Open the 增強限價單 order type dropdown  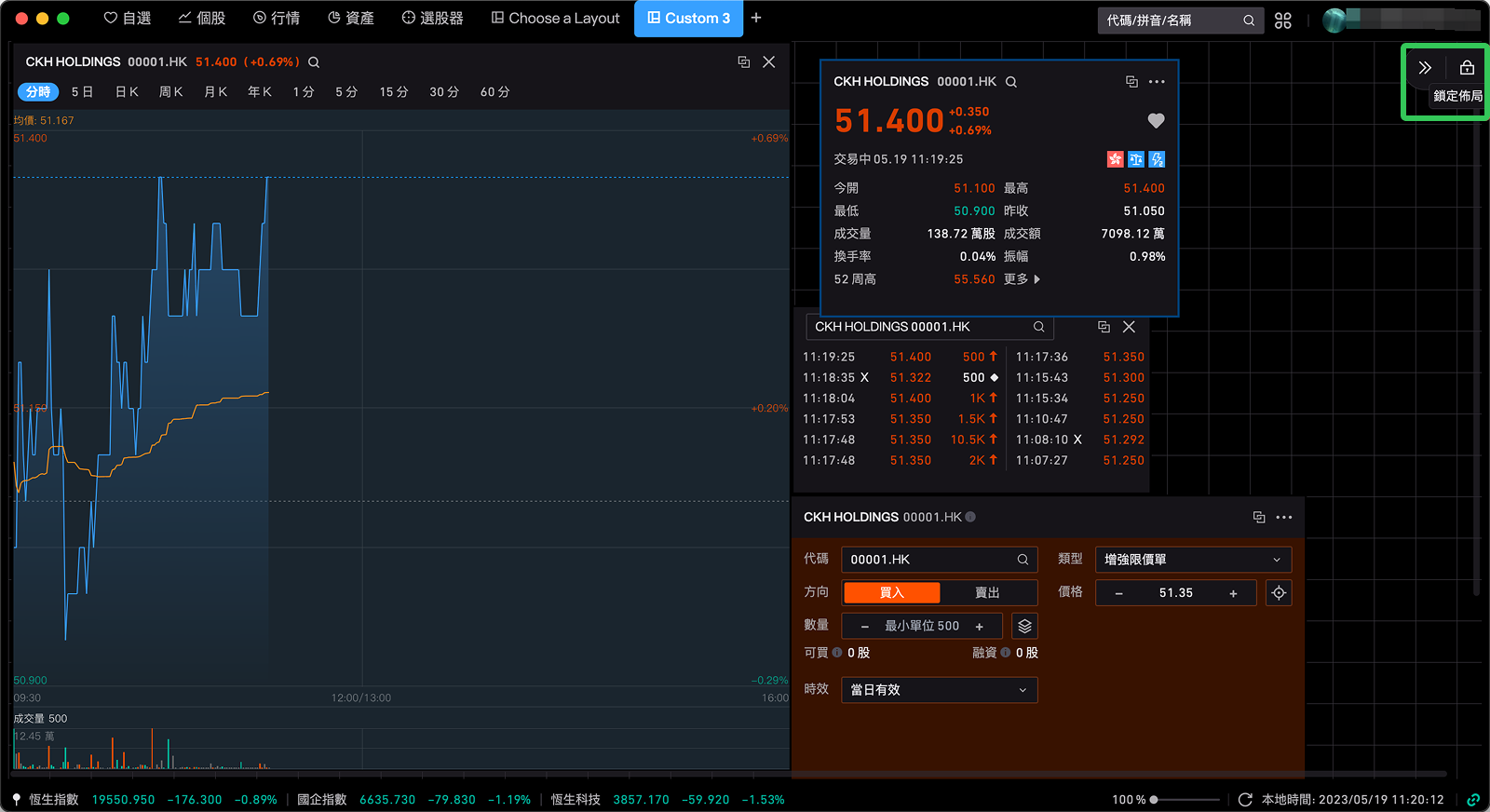pos(1192,560)
